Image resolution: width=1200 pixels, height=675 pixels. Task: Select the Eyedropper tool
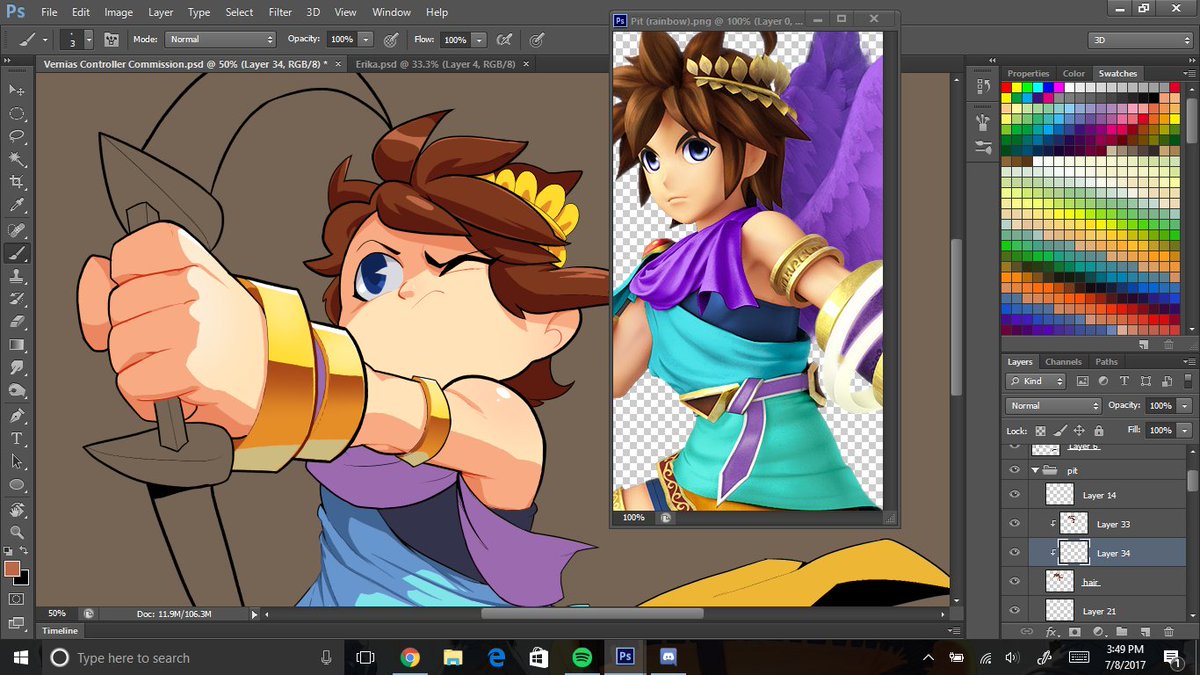pos(17,205)
